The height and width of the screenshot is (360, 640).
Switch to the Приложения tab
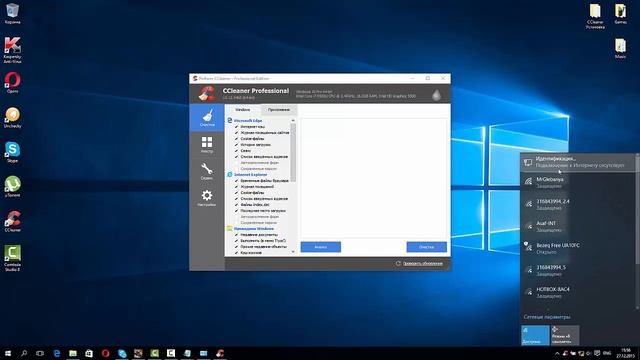coord(279,109)
